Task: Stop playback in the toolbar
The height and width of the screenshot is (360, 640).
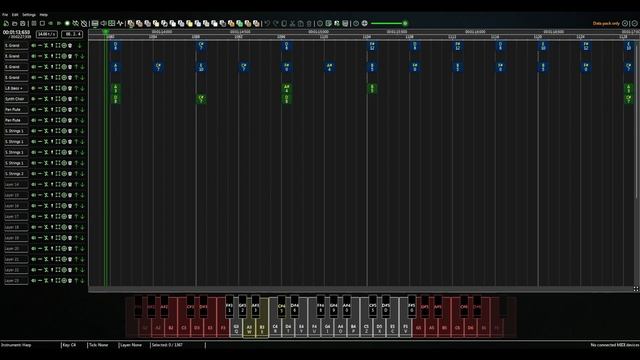Action: click(42, 24)
